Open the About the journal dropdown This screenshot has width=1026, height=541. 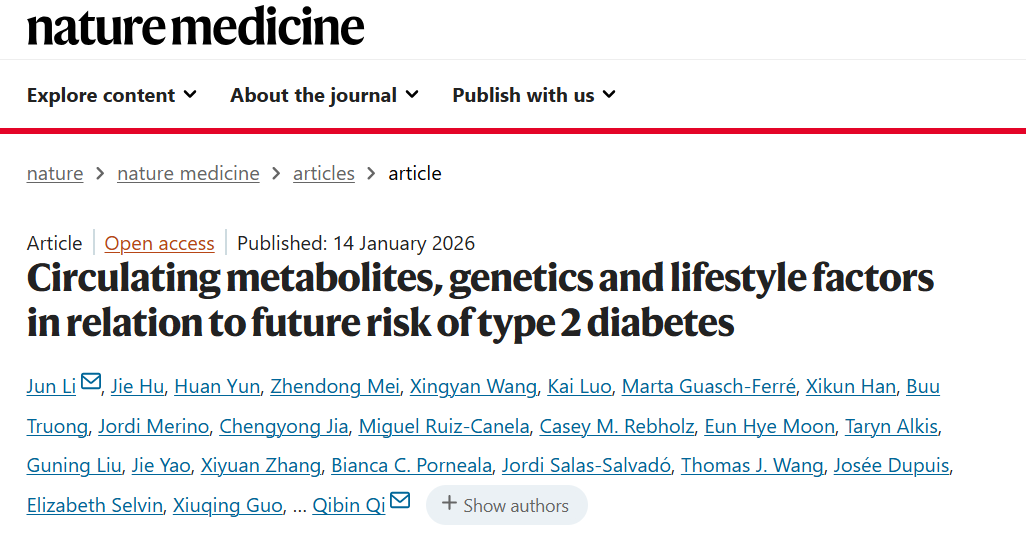click(x=324, y=95)
